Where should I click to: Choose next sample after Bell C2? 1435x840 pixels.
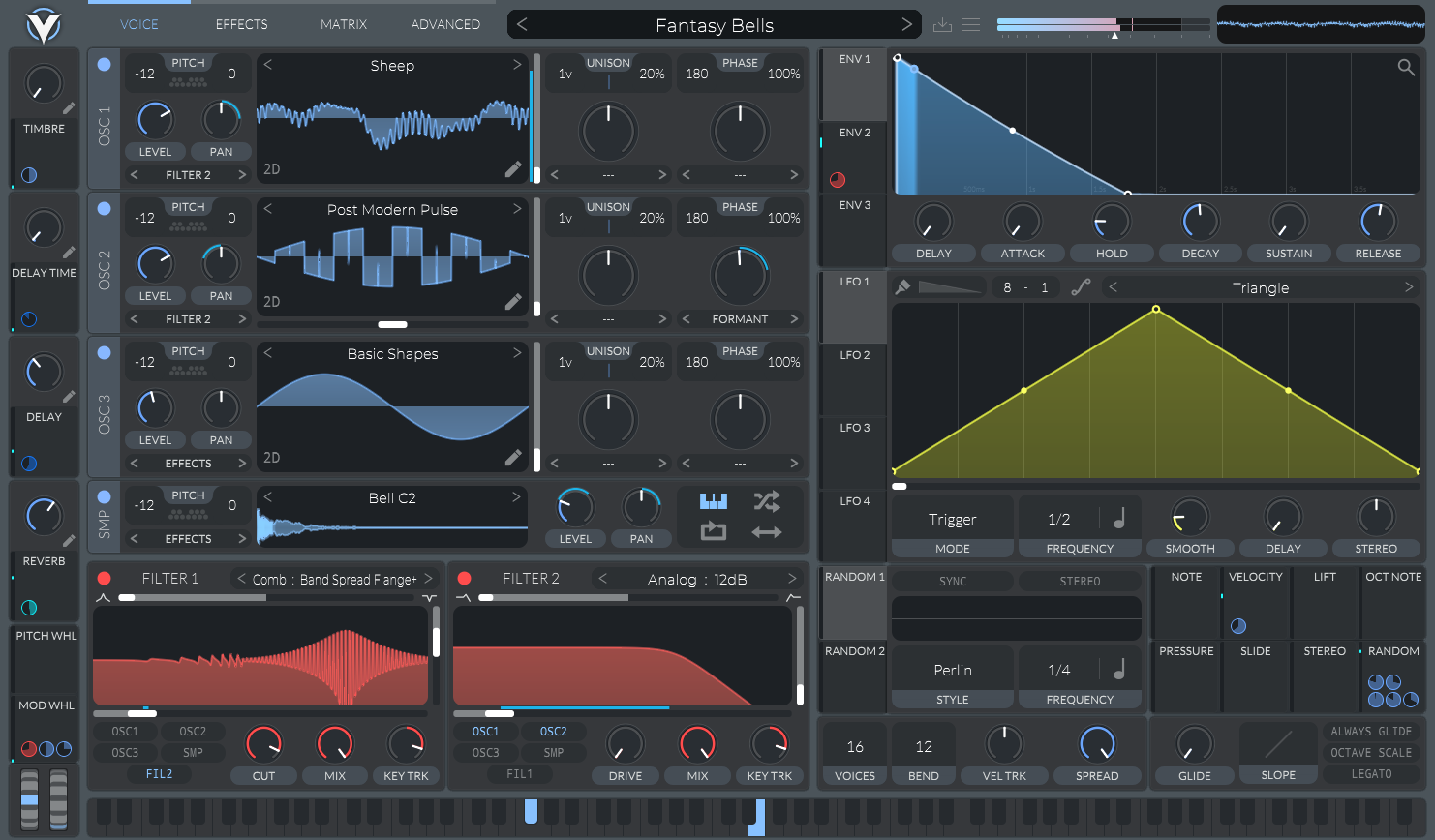tap(517, 497)
